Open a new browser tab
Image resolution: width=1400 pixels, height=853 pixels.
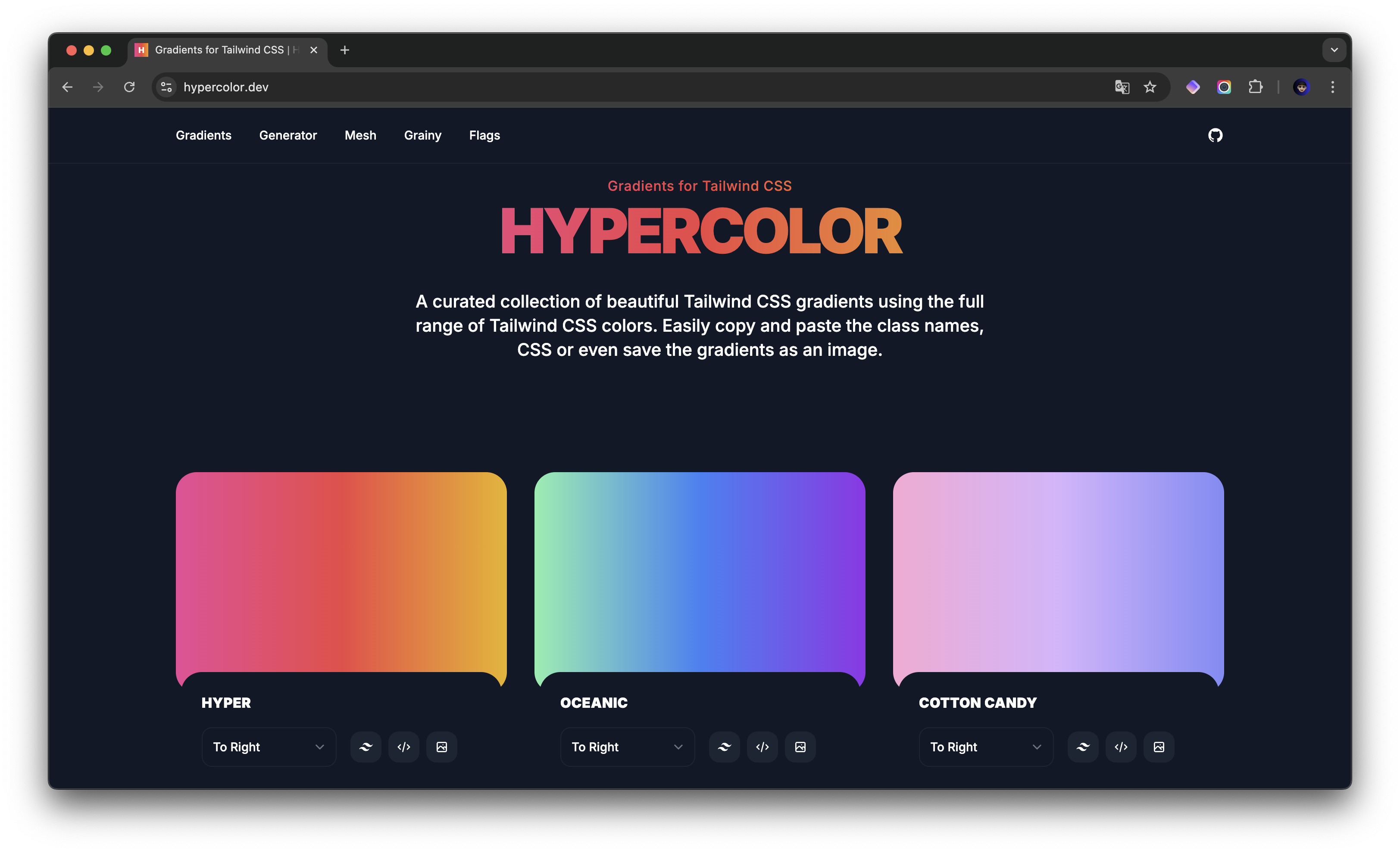345,50
